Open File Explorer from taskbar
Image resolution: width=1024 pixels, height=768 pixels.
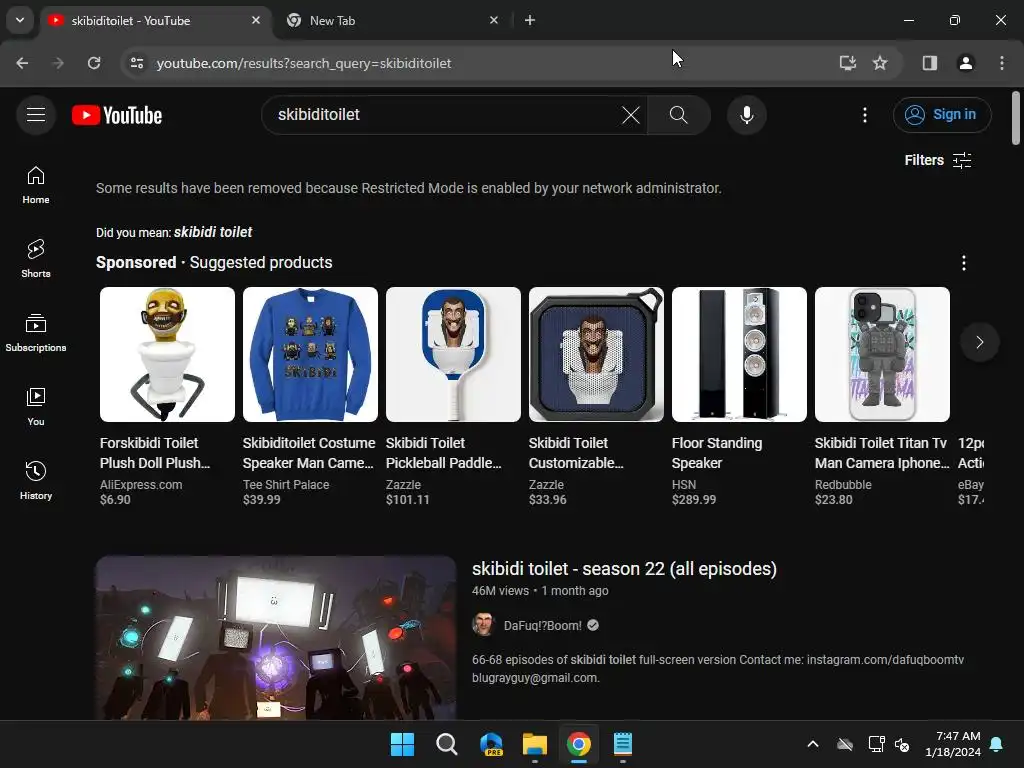(534, 744)
